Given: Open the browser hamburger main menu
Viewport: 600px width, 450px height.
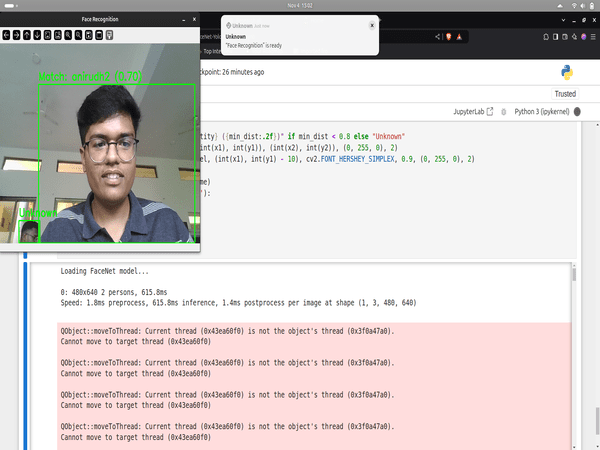Looking at the screenshot, I should [x=593, y=37].
